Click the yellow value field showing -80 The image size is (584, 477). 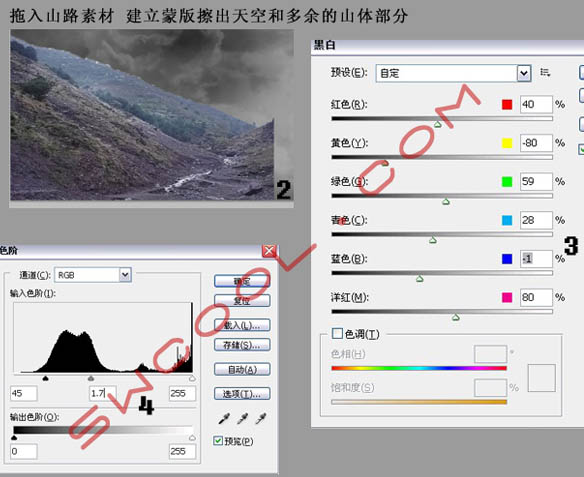click(x=536, y=143)
